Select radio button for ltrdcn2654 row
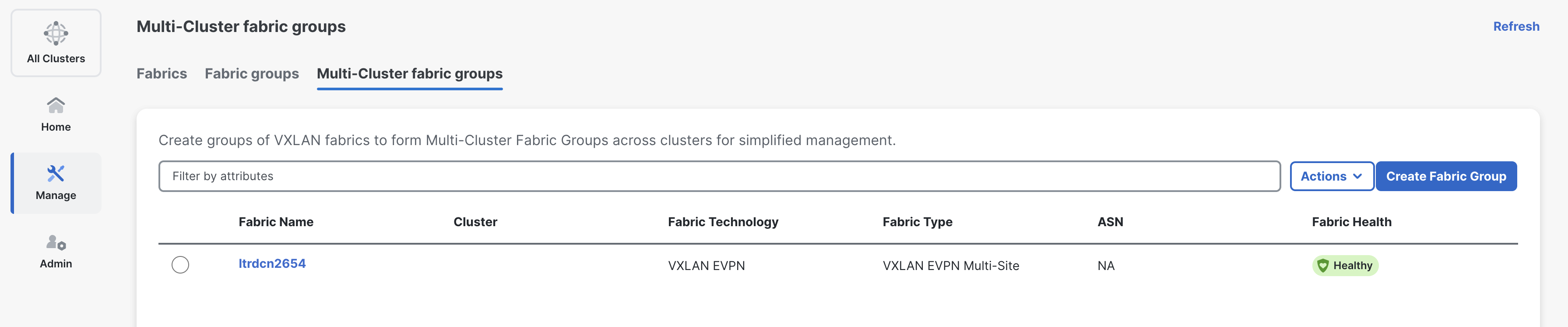This screenshot has width=1568, height=327. [x=180, y=265]
